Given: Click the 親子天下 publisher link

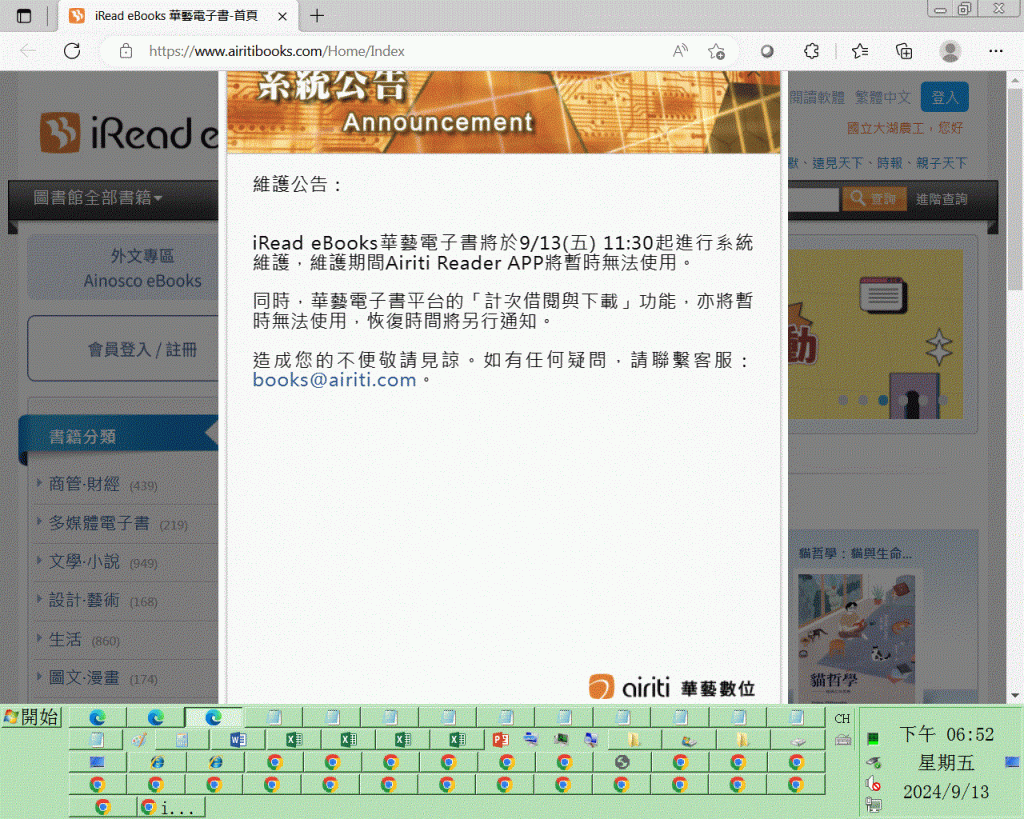Looking at the screenshot, I should [x=941, y=163].
